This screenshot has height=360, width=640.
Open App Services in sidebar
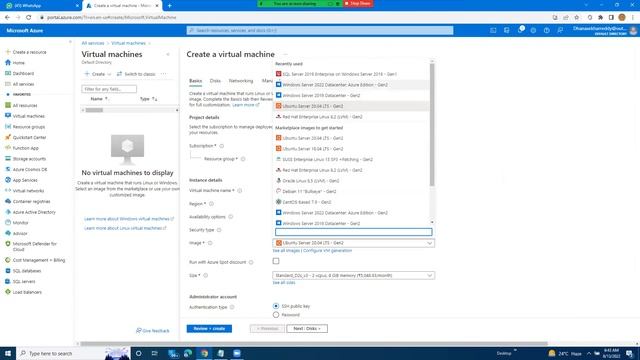pyautogui.click(x=21, y=180)
